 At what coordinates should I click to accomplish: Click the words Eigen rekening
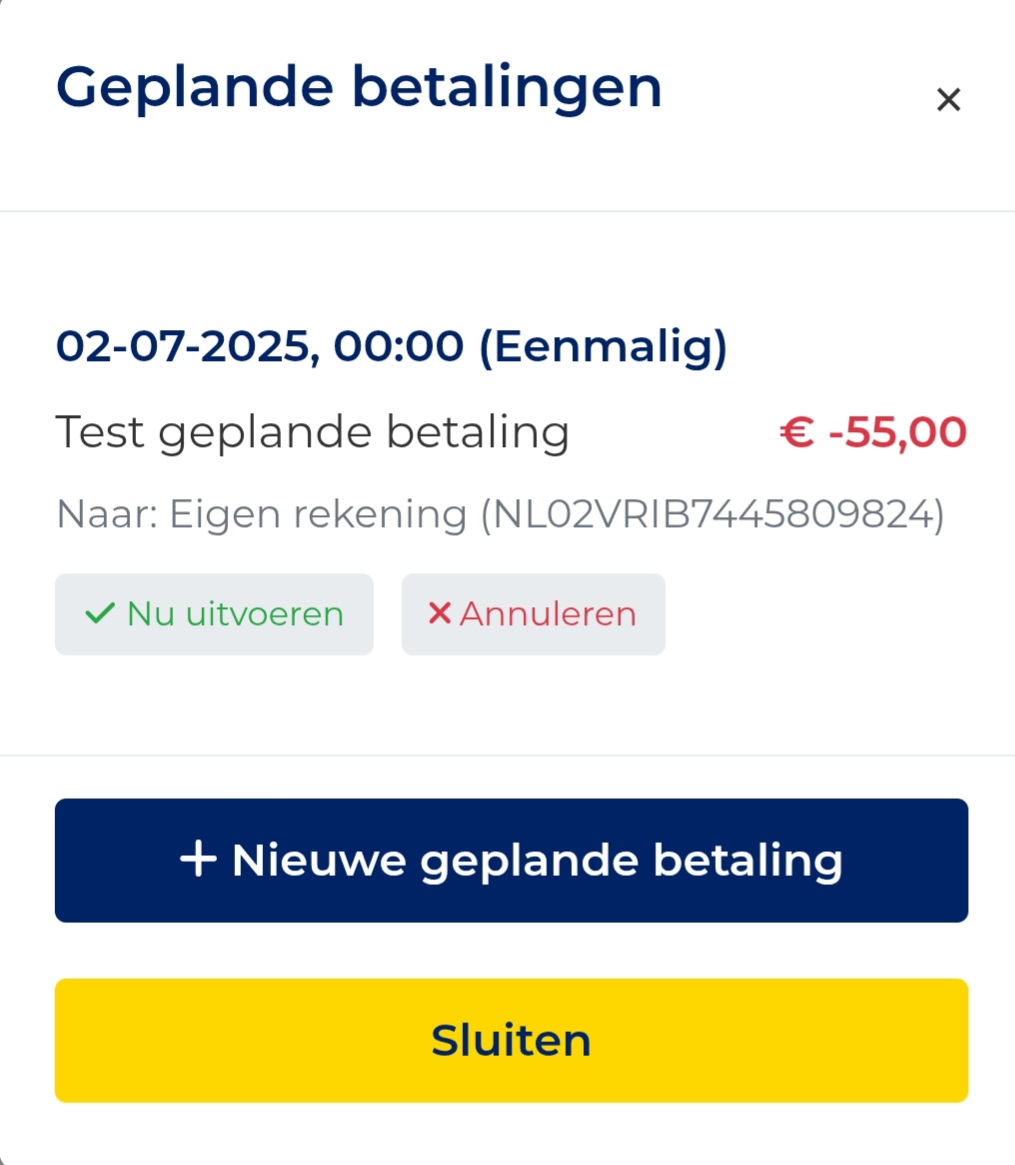tap(318, 514)
